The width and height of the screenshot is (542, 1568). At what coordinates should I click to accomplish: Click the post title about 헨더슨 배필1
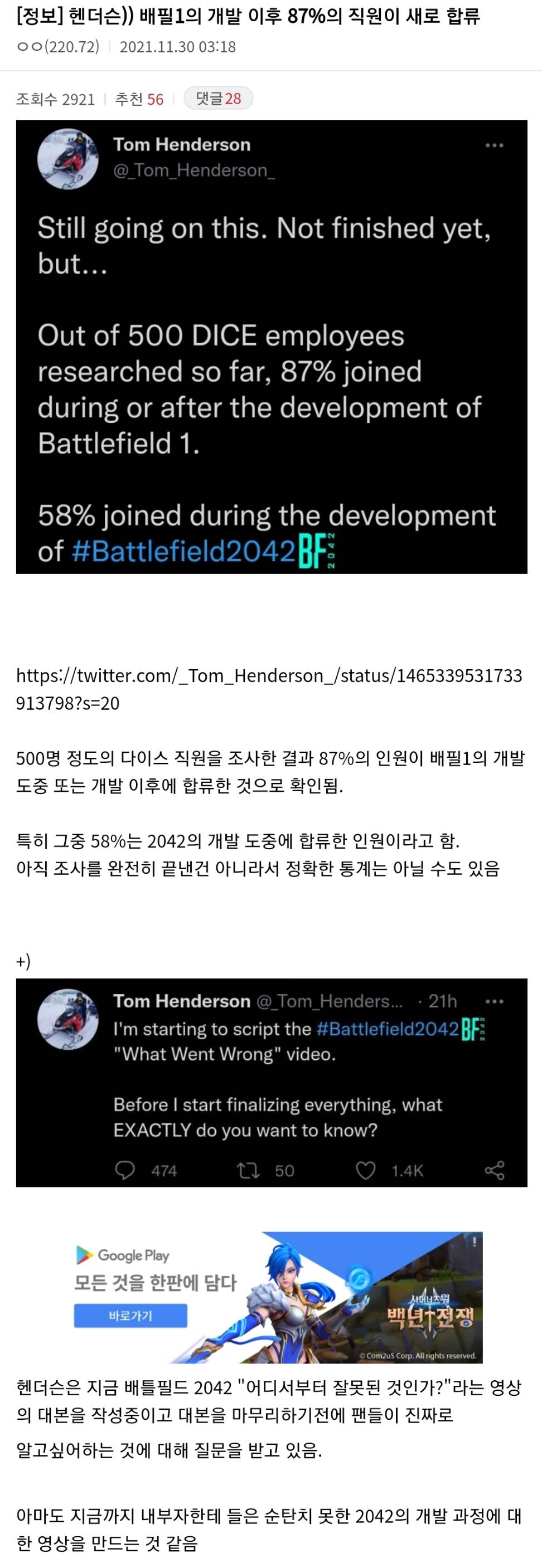point(249,16)
